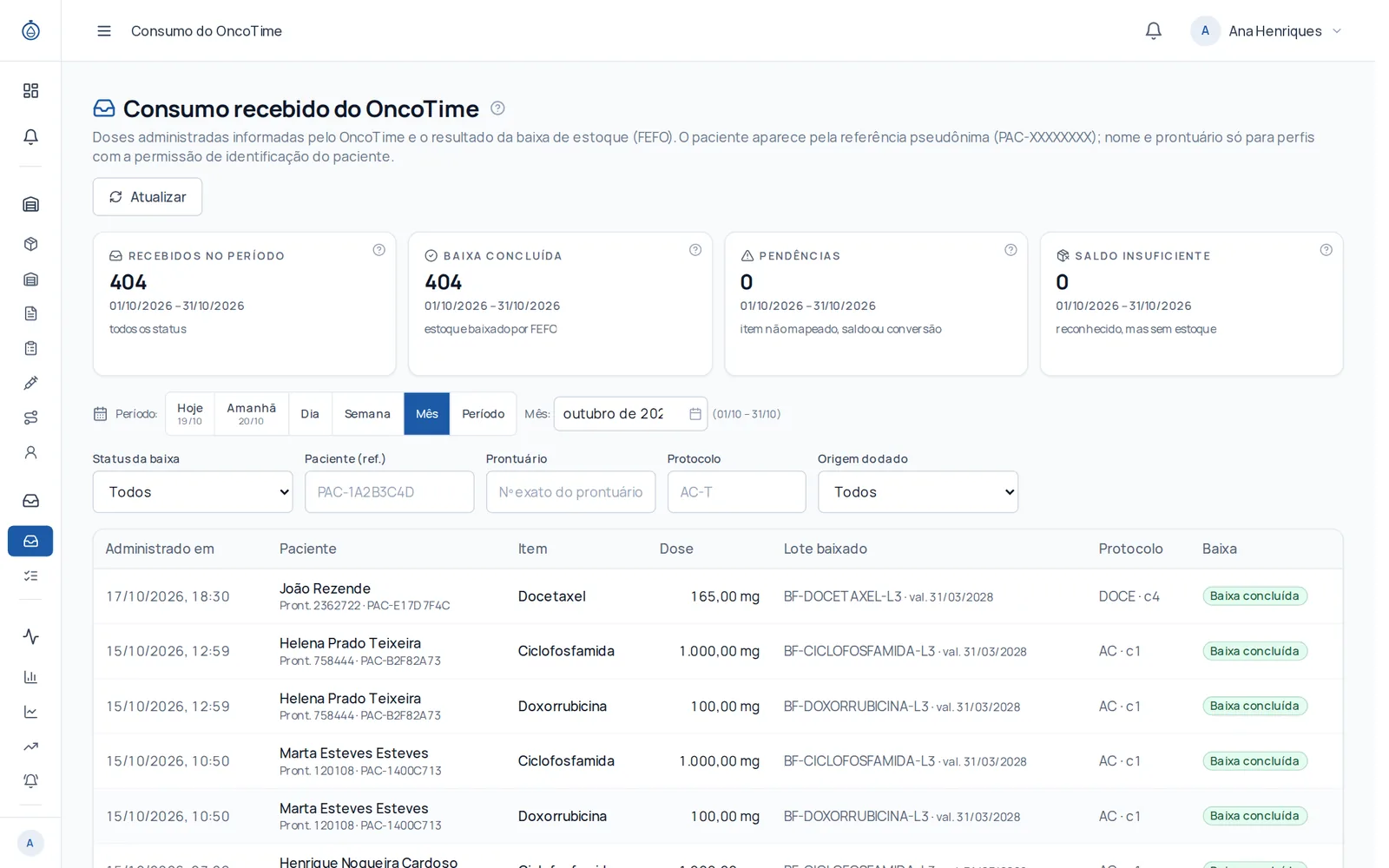
Task: Open the Origem do dado dropdown
Action: [x=918, y=492]
